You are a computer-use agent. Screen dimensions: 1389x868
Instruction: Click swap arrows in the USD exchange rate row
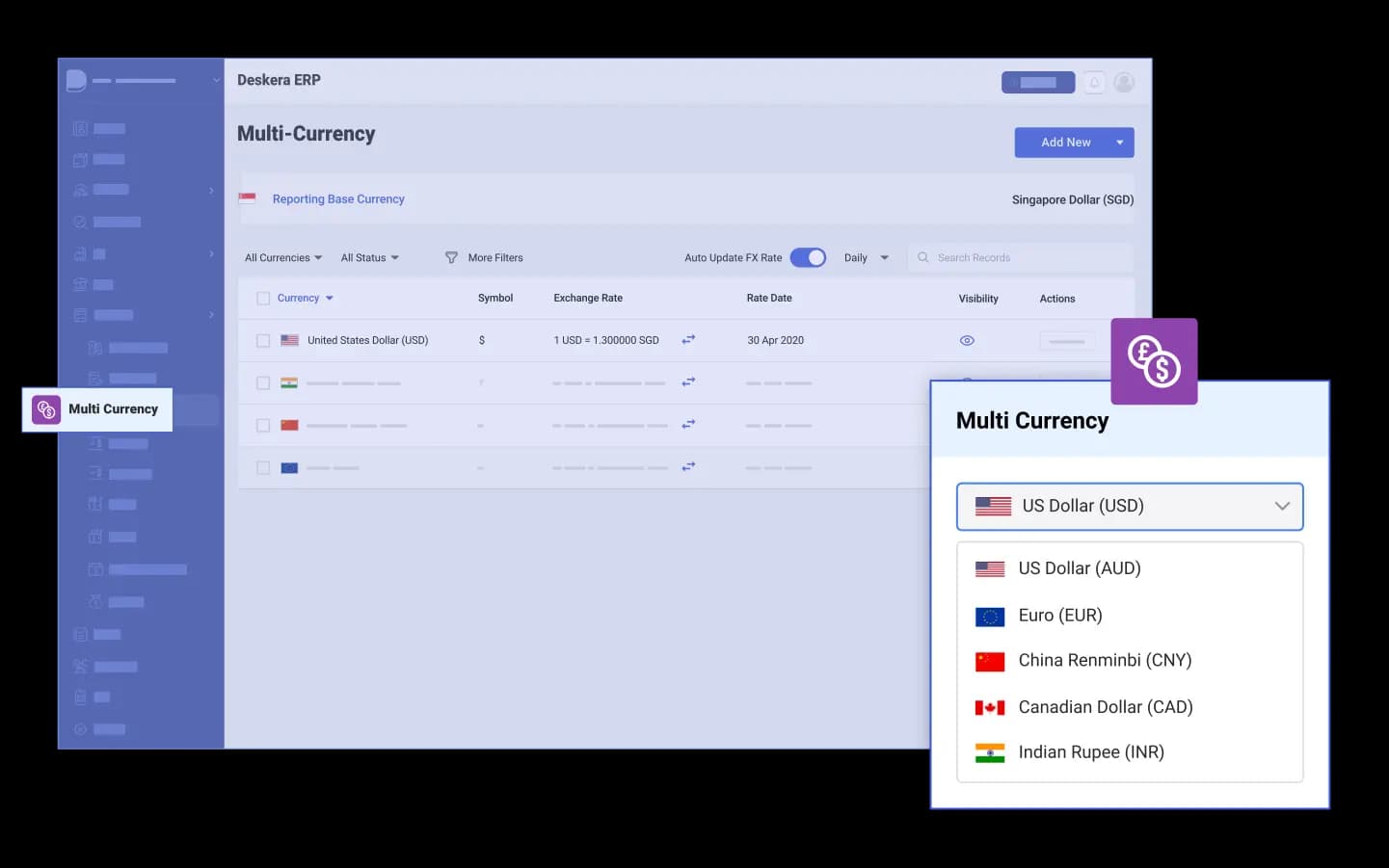pos(688,340)
